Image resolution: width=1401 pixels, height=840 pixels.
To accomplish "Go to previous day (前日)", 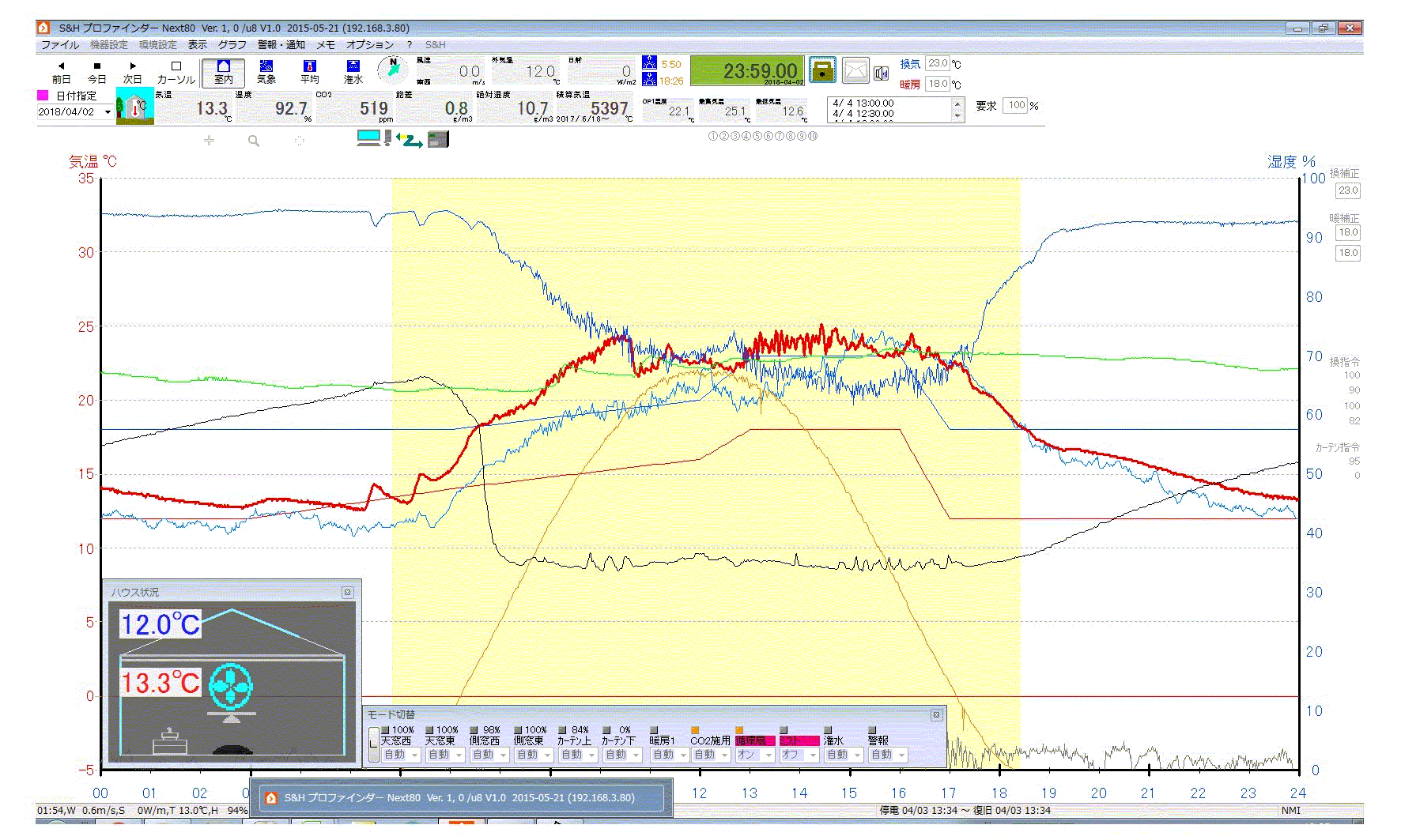I will tap(61, 73).
